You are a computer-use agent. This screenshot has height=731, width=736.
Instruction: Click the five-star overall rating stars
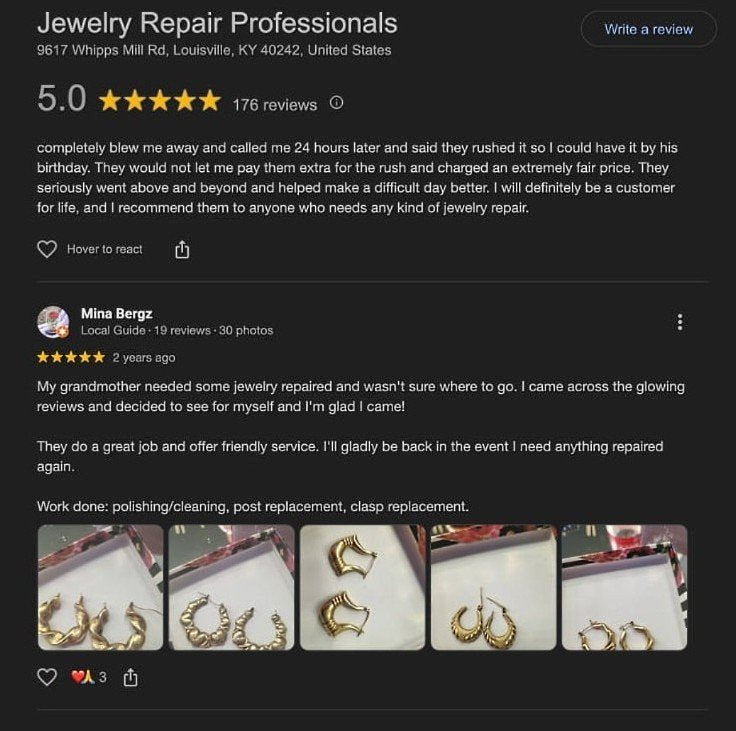click(x=160, y=100)
